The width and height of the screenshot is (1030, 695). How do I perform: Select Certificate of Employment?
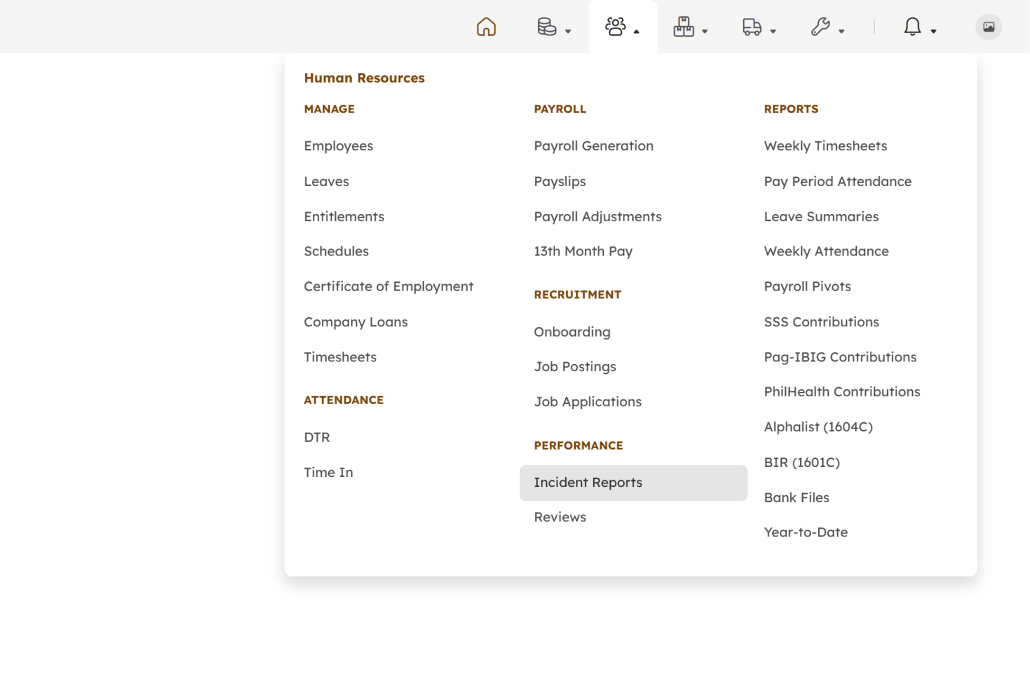(x=389, y=286)
